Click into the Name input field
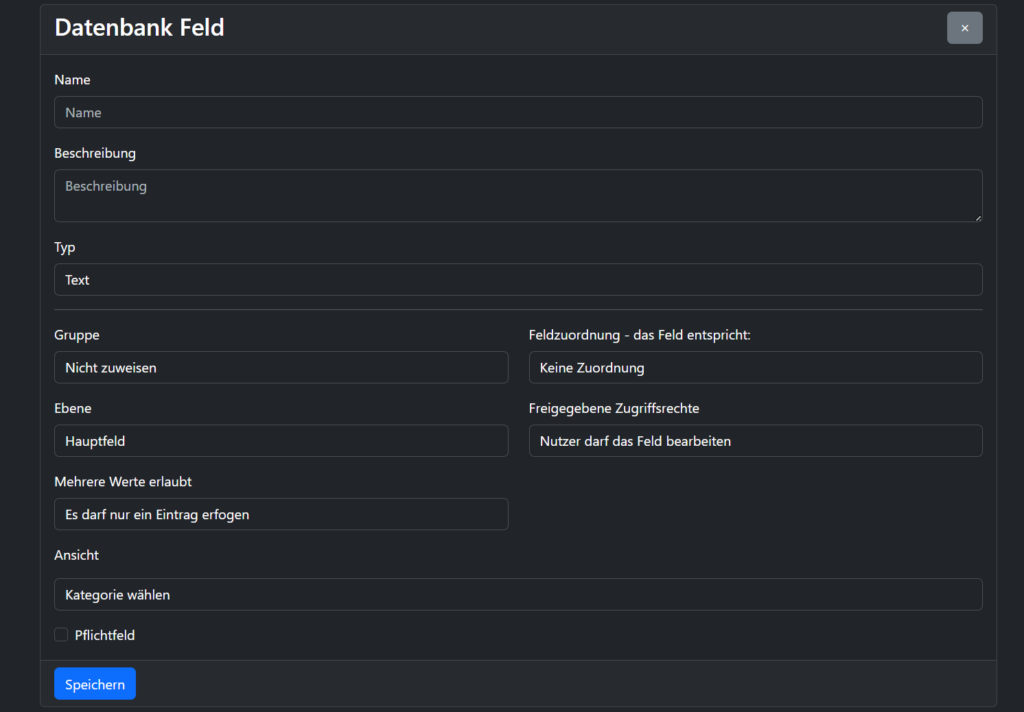1024x712 pixels. pos(517,113)
